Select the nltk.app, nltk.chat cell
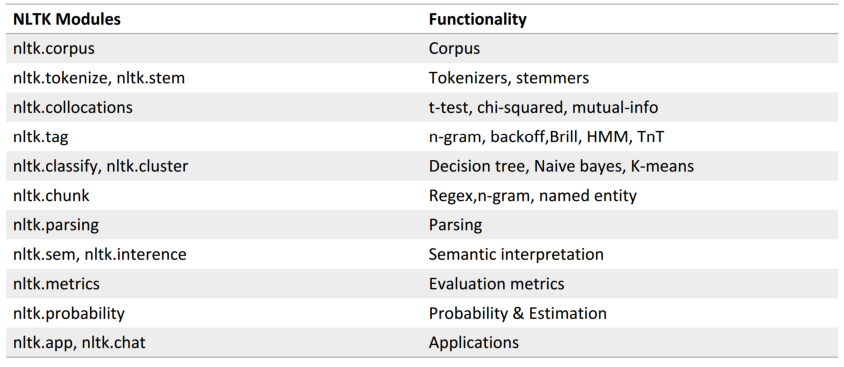This screenshot has height=367, width=844. (x=79, y=342)
